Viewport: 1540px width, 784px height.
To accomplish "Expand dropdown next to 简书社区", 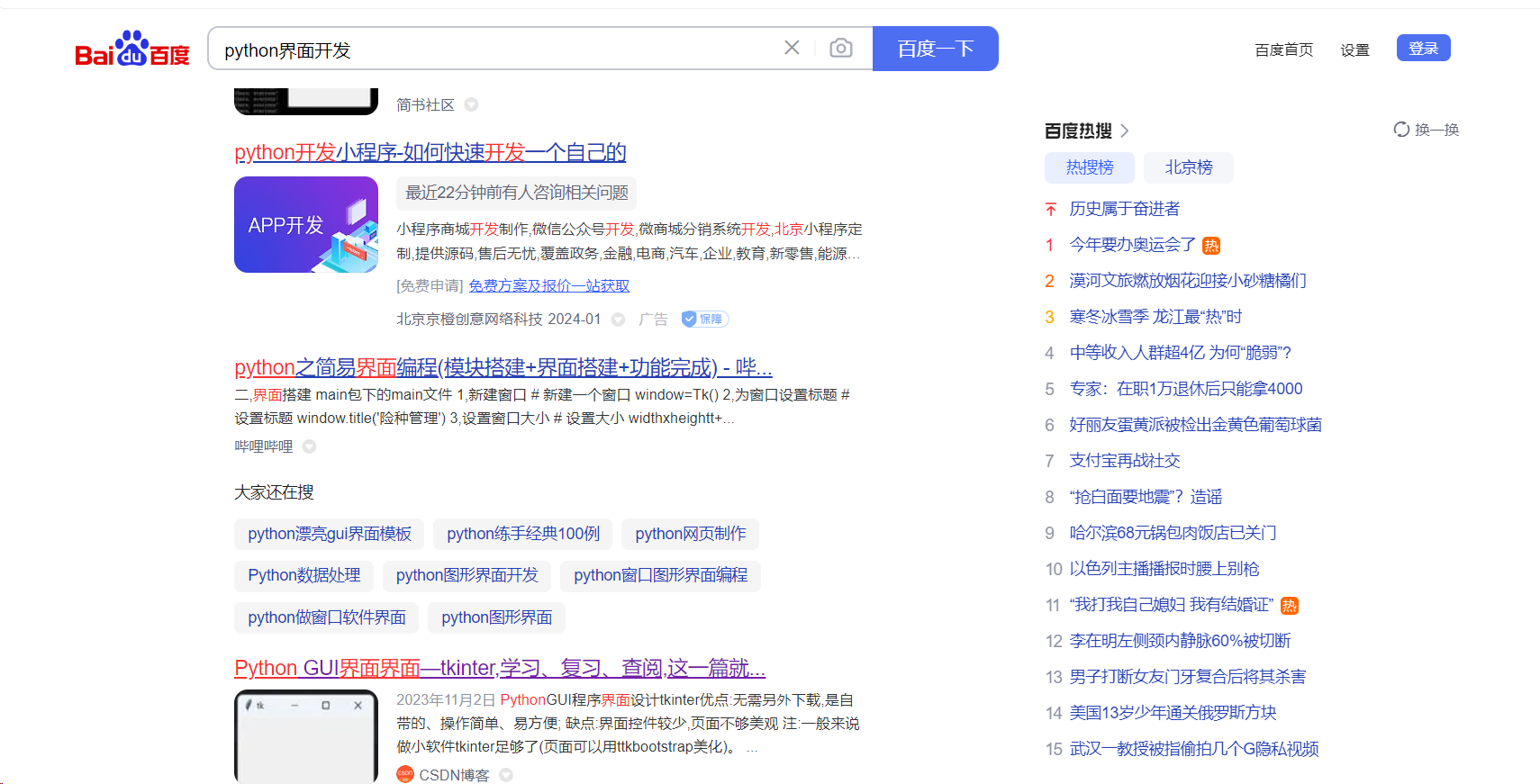I will [x=471, y=105].
